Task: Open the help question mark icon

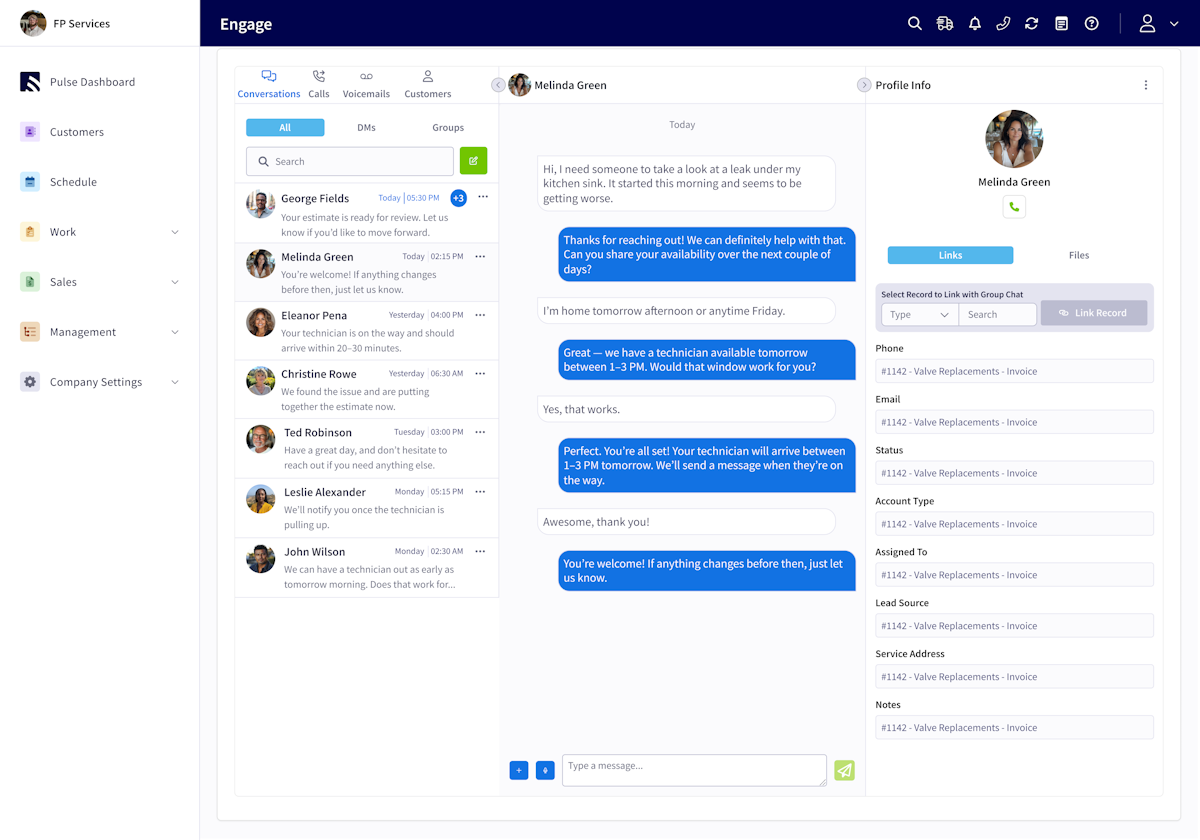Action: click(1091, 24)
